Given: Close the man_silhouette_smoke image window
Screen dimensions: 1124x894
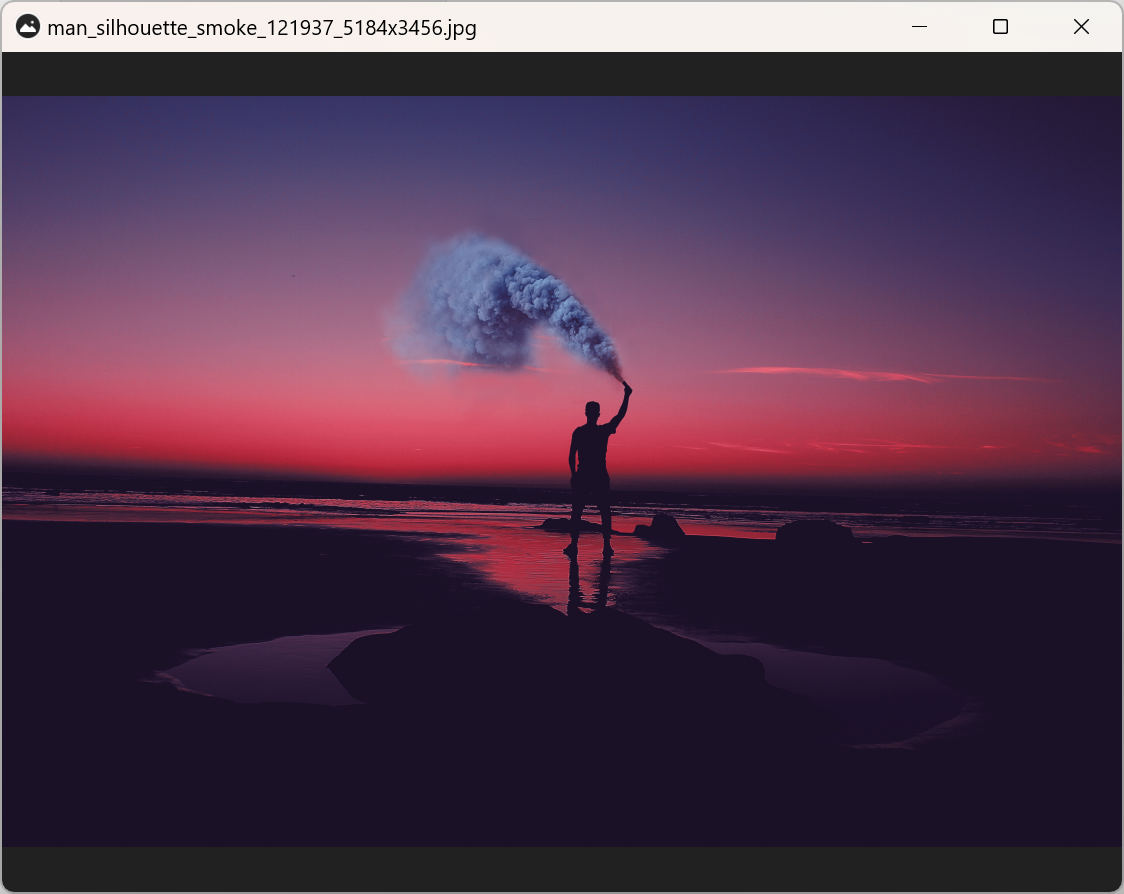Looking at the screenshot, I should point(1081,27).
